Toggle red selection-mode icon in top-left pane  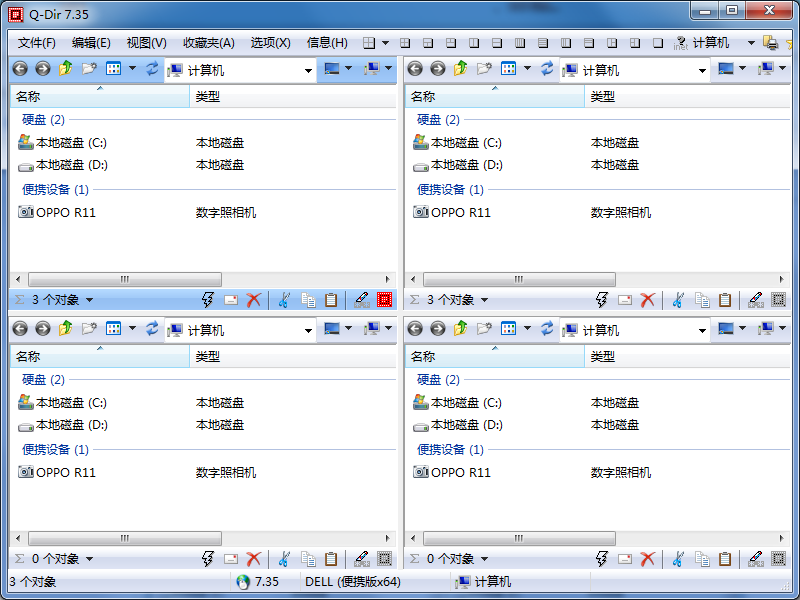click(385, 300)
